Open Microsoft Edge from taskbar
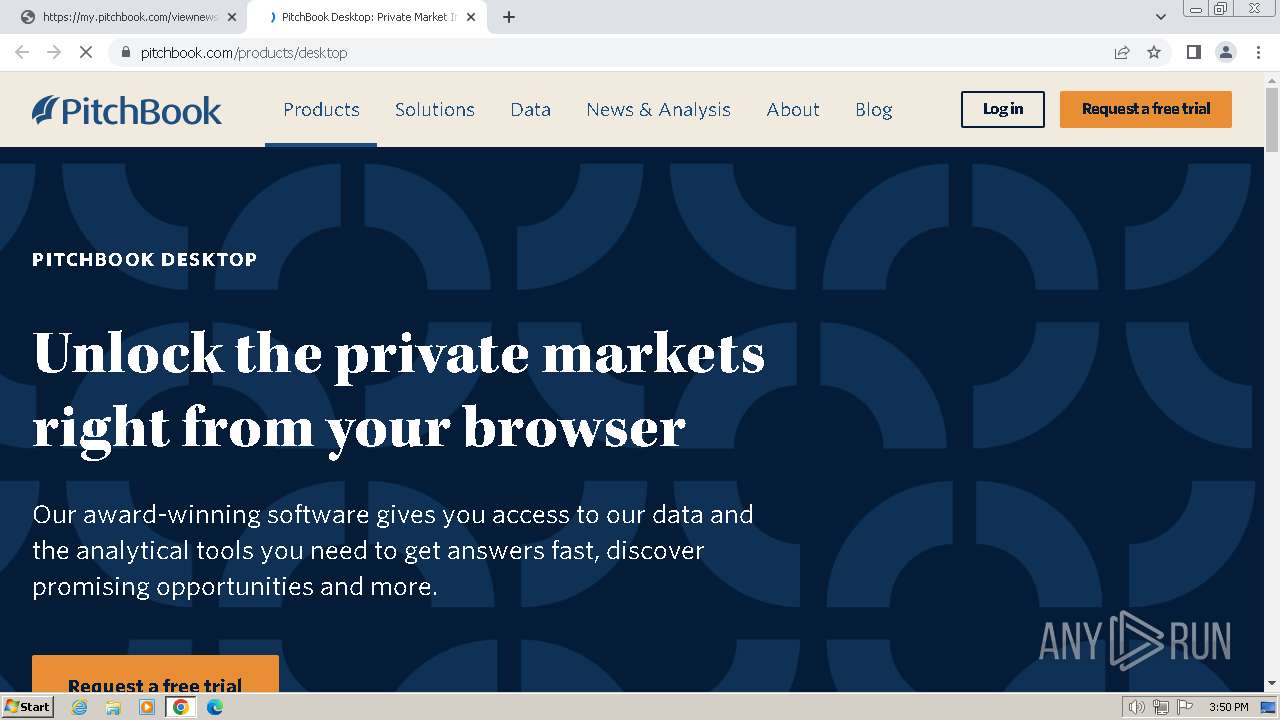 point(215,707)
